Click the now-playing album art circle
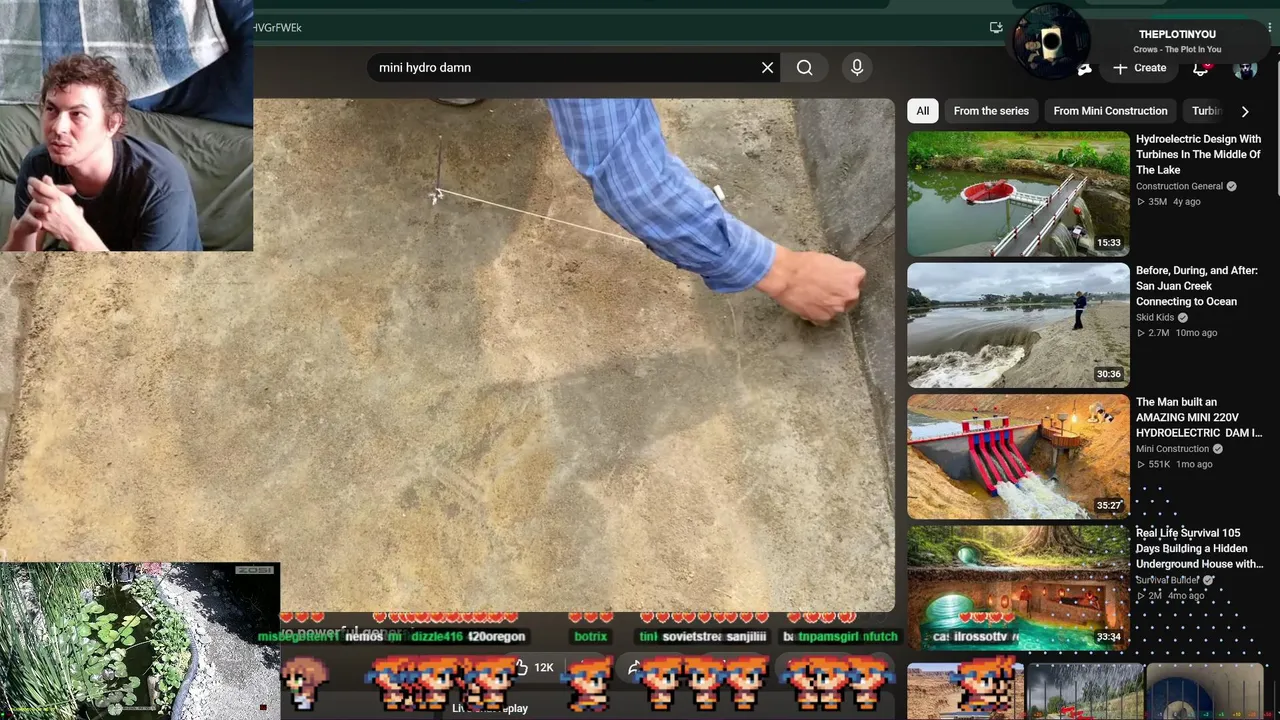Screen dimensions: 1280x720 click(1050, 41)
